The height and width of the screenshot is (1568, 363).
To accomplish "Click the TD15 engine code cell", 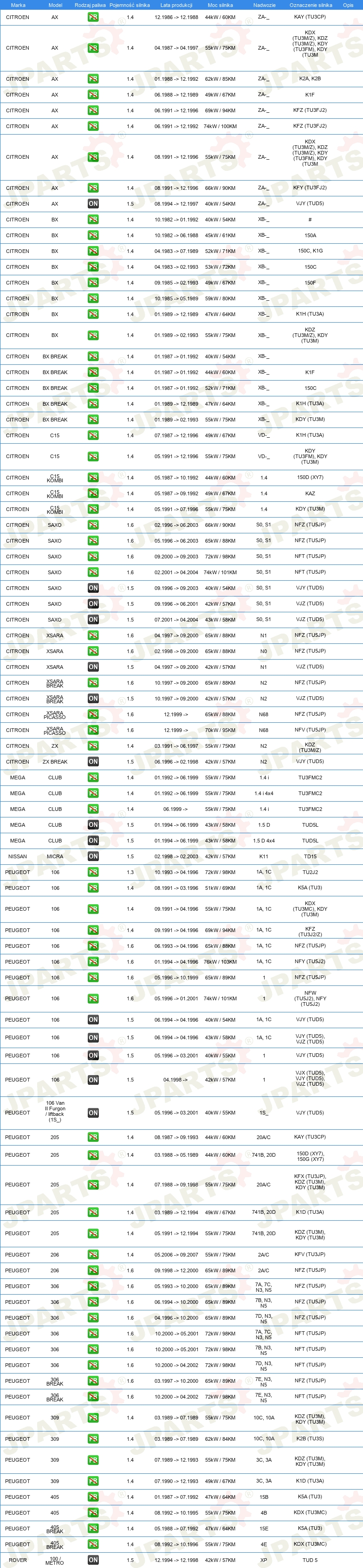I will (x=310, y=856).
